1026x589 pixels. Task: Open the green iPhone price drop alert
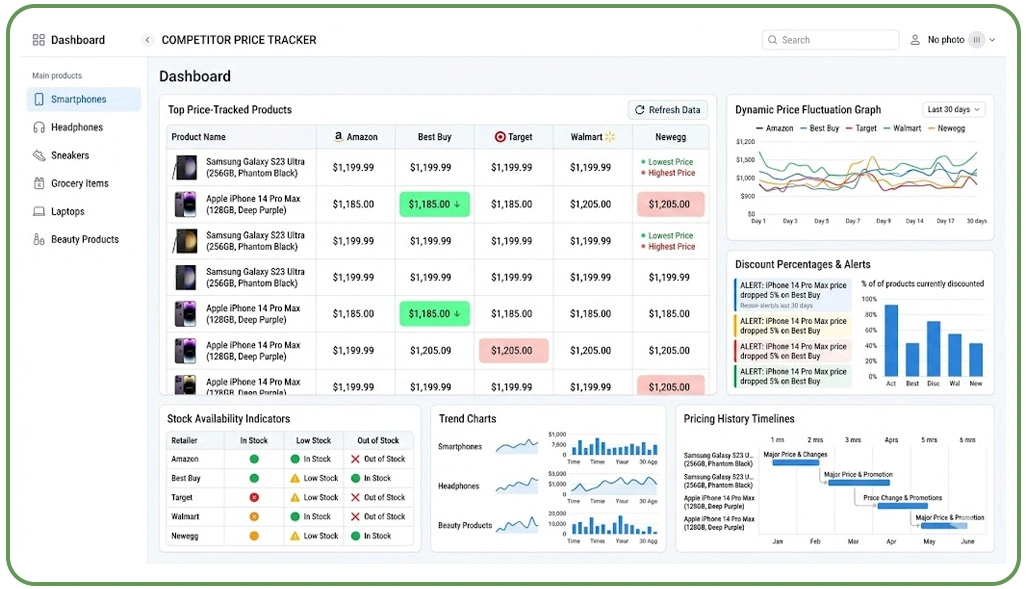[793, 376]
